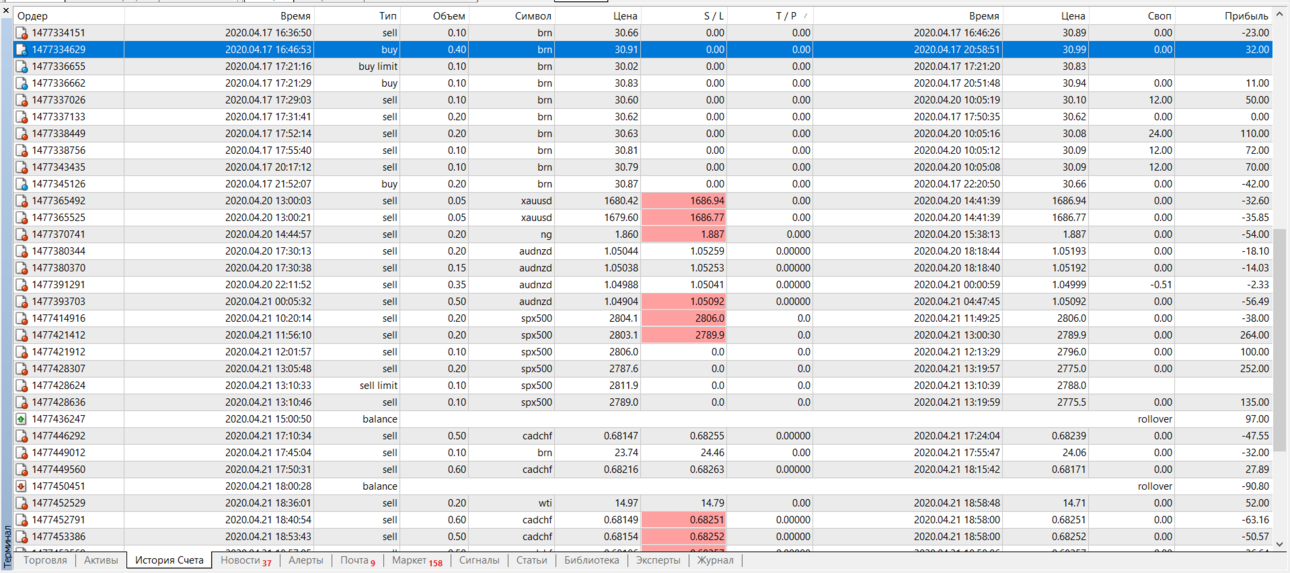1290x573 pixels.
Task: Click the red S/L cell 1686.77
Action: pos(684,217)
